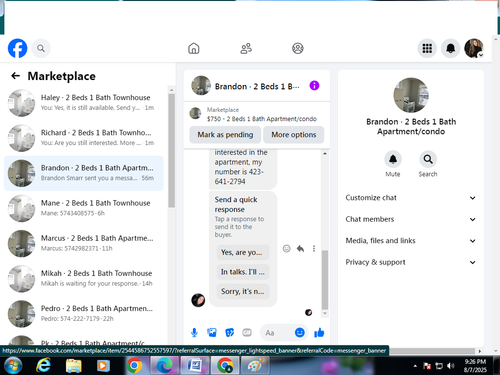Click More options button

coord(294,135)
